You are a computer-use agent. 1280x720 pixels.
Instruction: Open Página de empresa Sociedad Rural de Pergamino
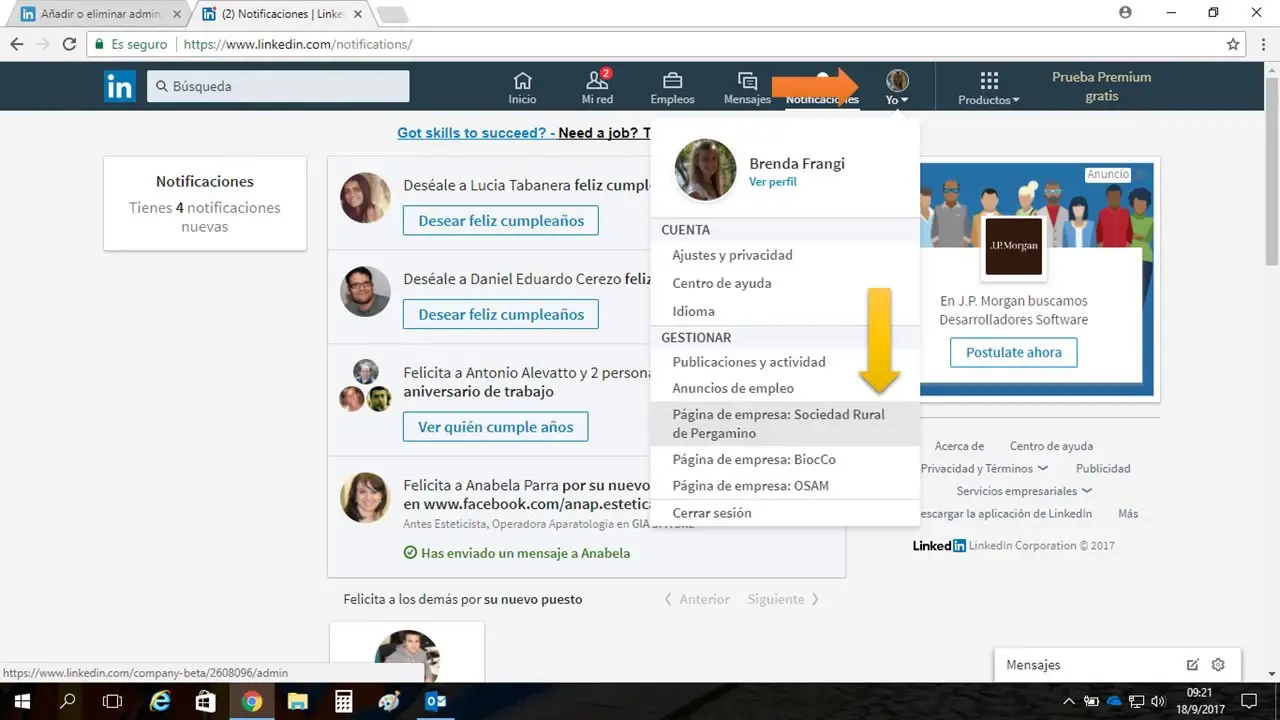pyautogui.click(x=784, y=423)
